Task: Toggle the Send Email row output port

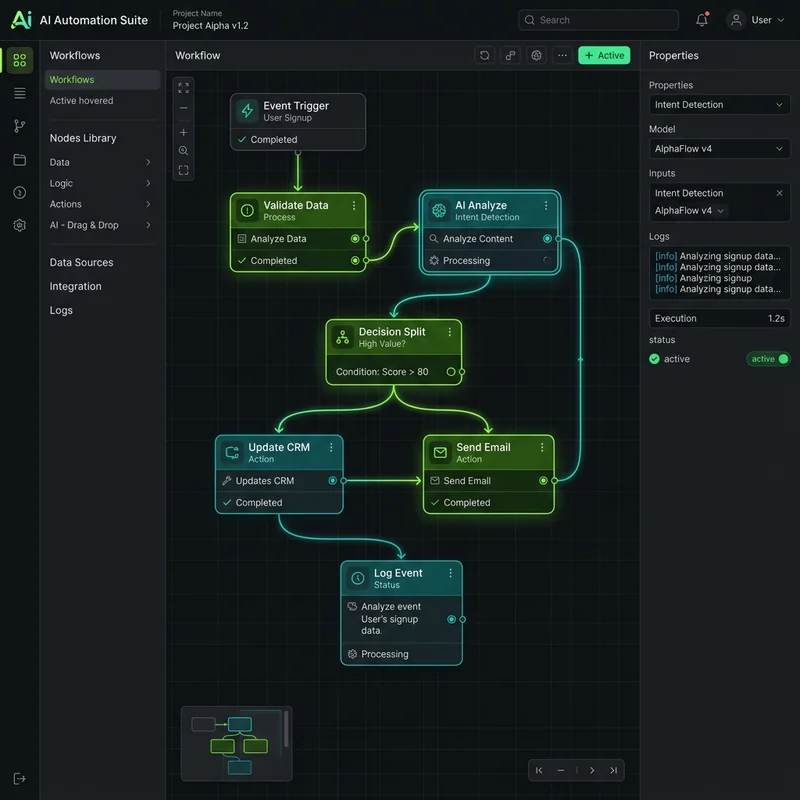Action: pyautogui.click(x=543, y=481)
